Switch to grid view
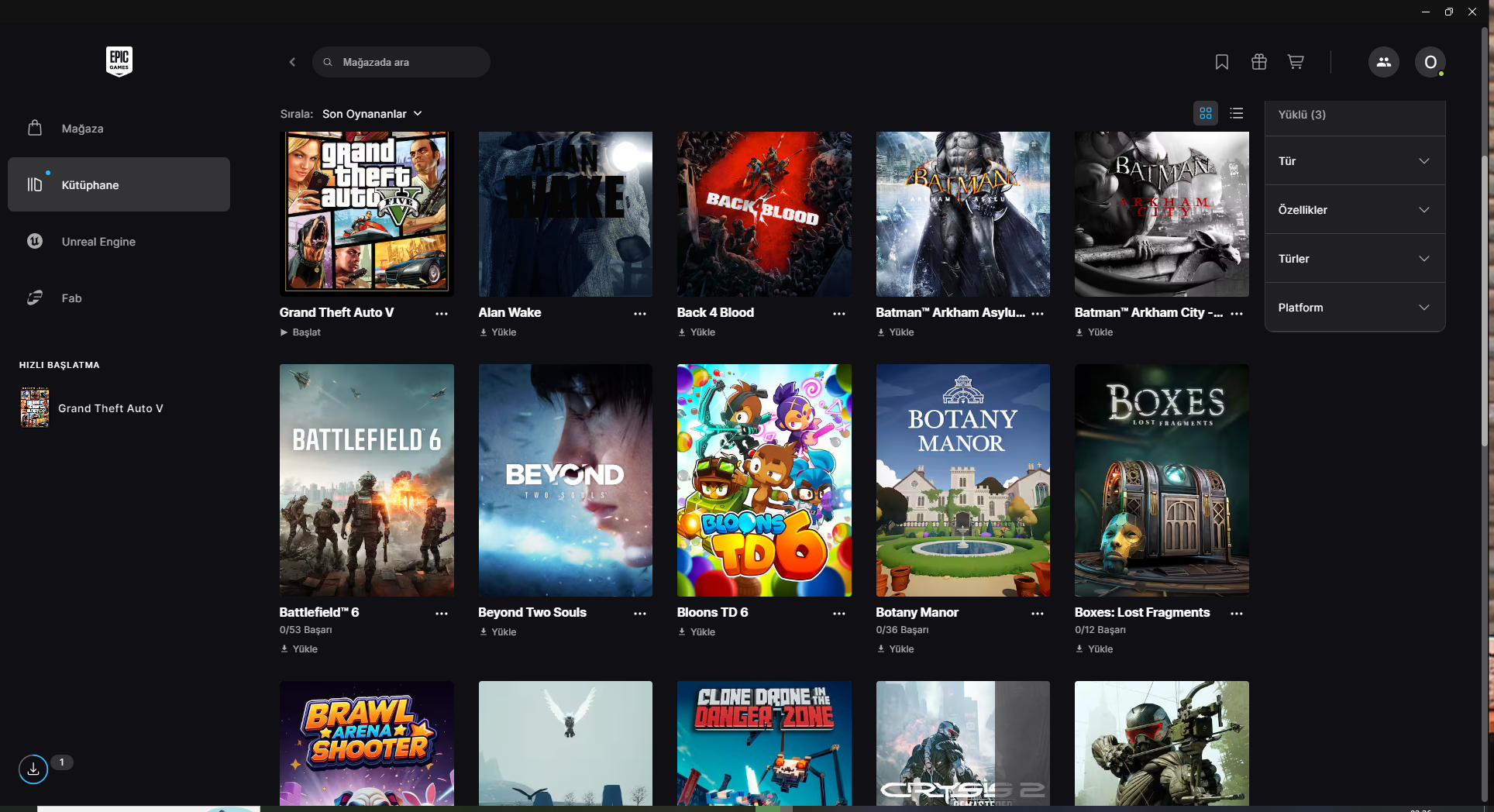 tap(1206, 113)
